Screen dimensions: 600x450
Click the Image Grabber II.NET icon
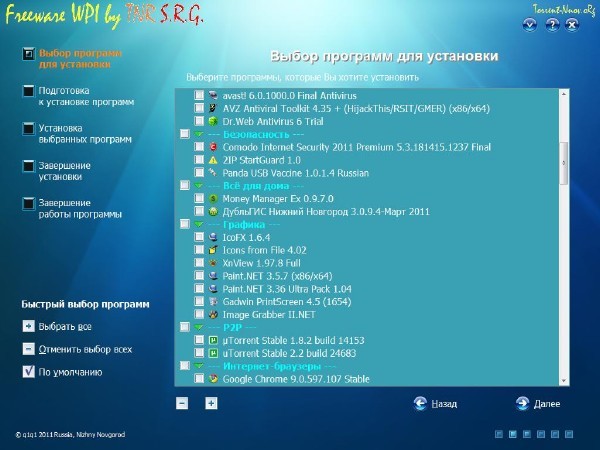pos(213,315)
